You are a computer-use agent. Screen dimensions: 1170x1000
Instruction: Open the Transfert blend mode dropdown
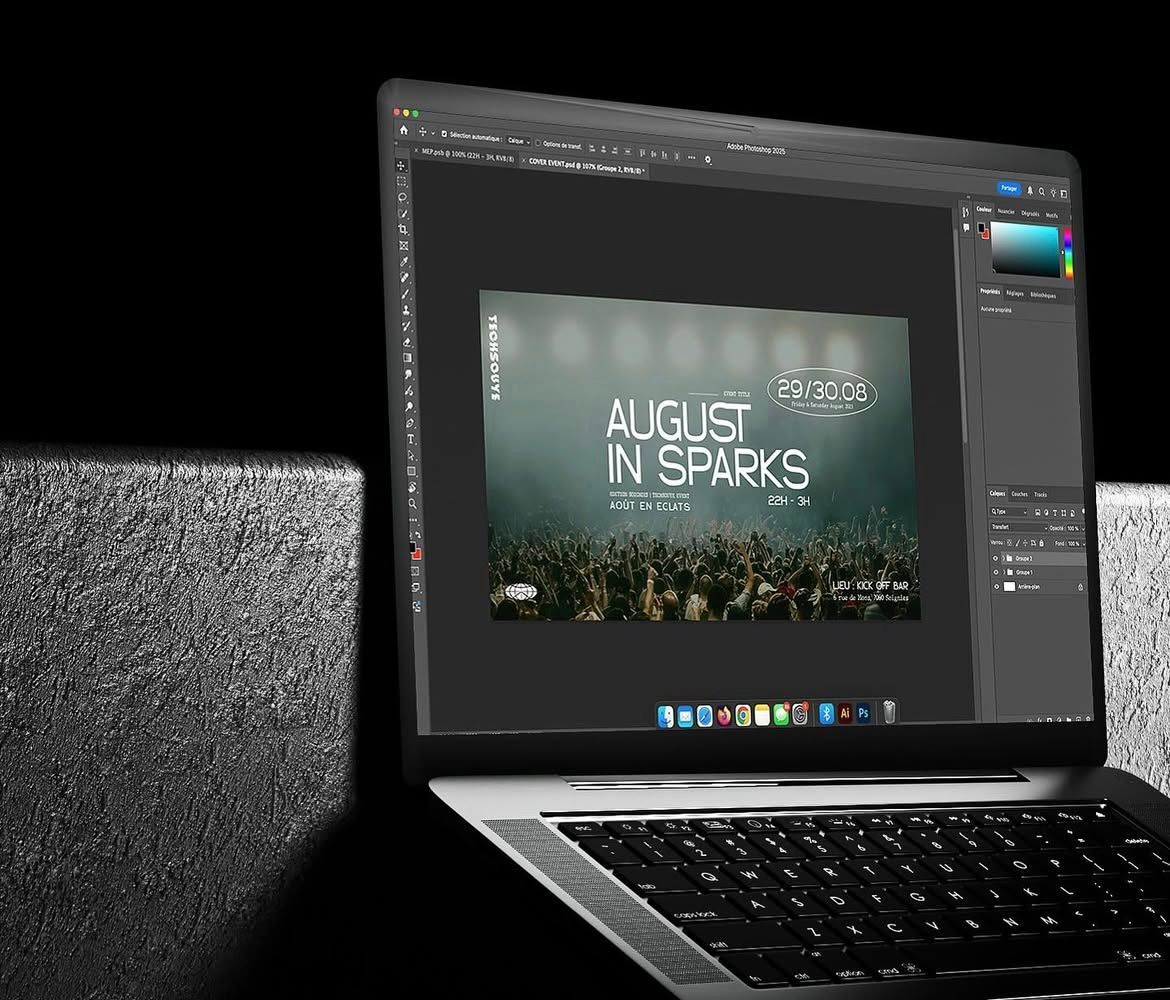[1019, 527]
